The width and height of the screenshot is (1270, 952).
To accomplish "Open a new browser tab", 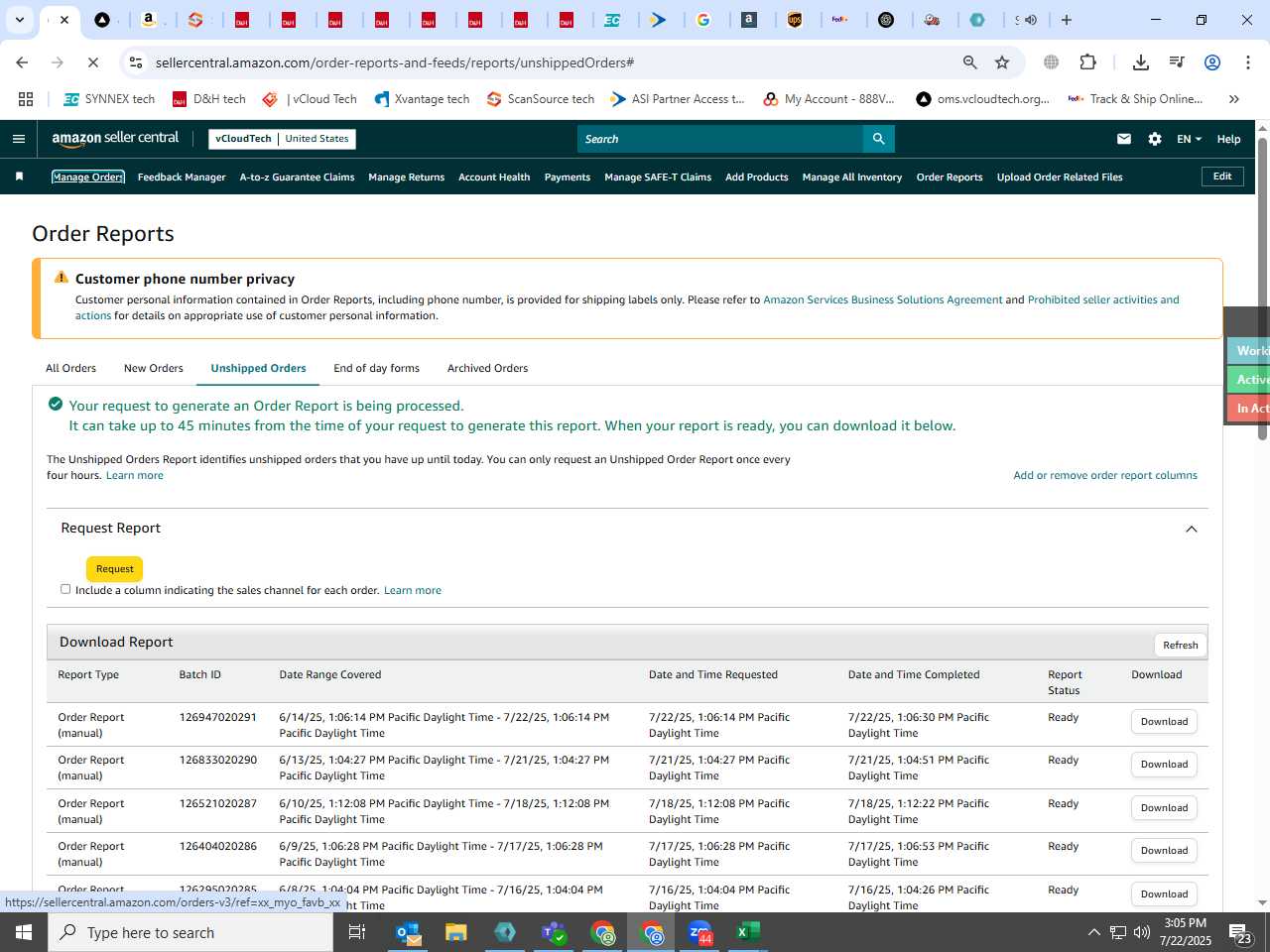I will (1067, 20).
